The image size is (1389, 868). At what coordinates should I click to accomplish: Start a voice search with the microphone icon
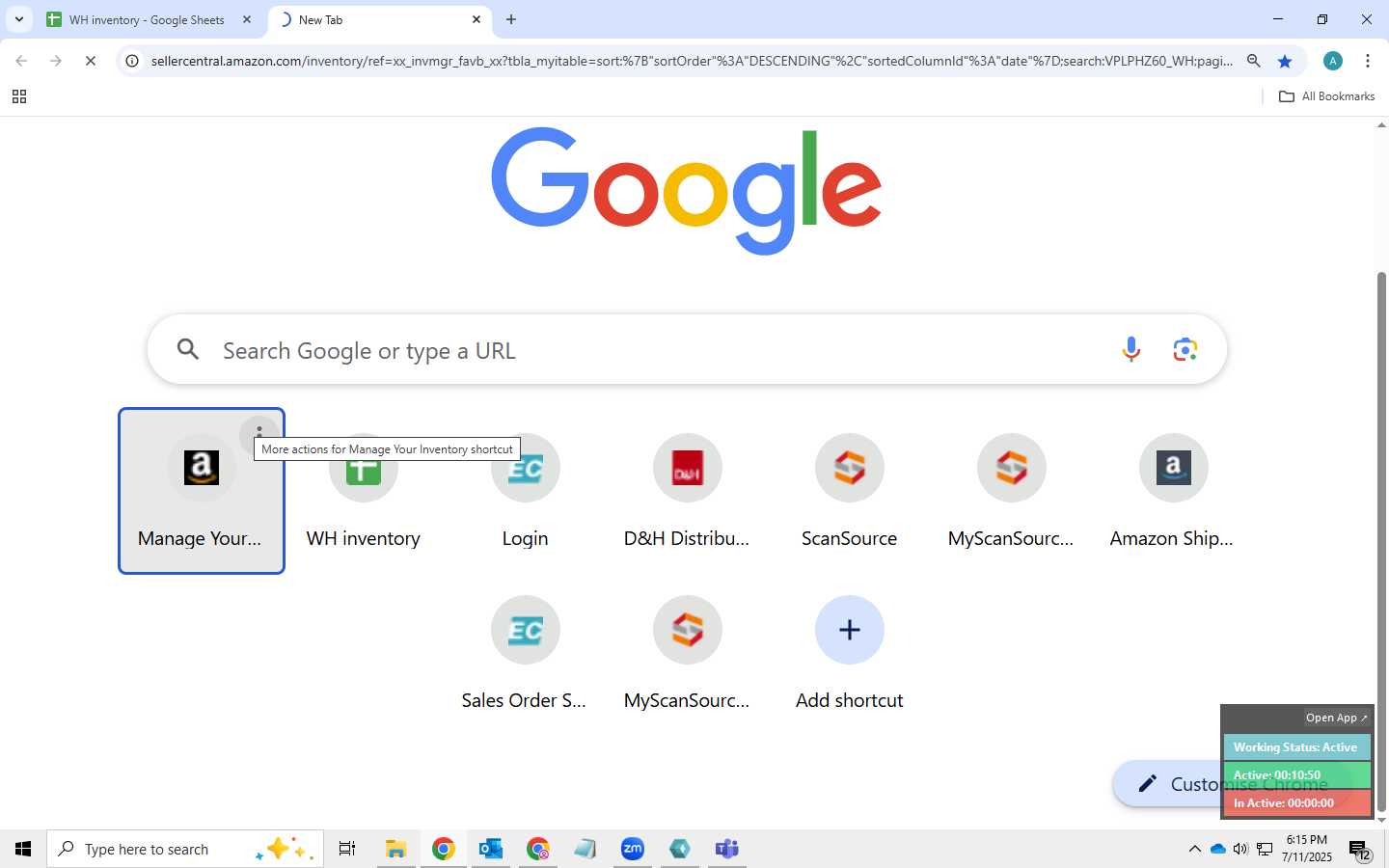tap(1131, 349)
